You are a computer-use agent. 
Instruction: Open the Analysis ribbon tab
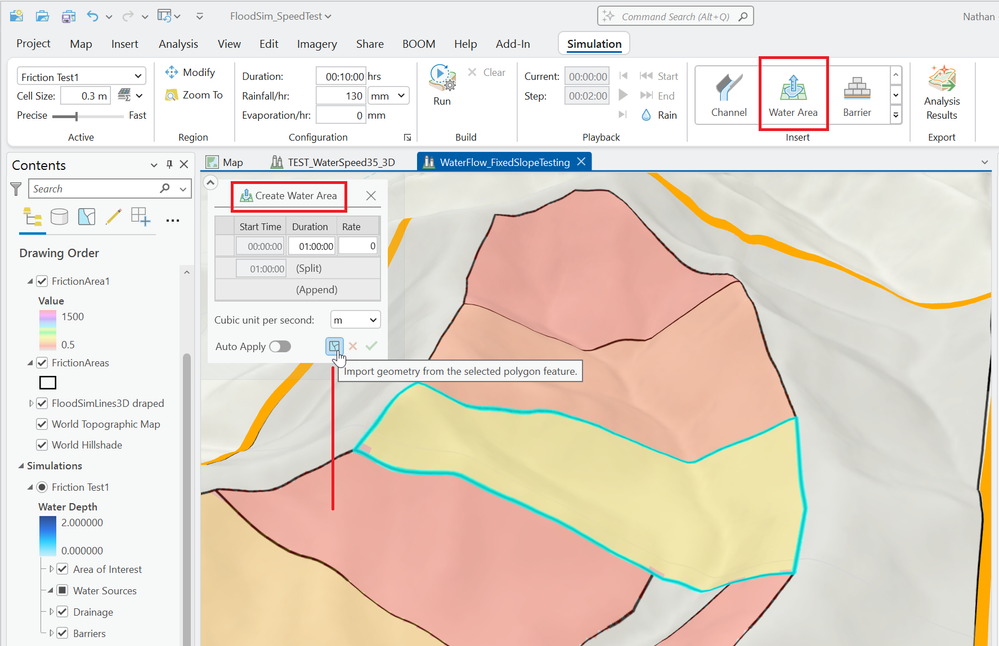coord(178,44)
